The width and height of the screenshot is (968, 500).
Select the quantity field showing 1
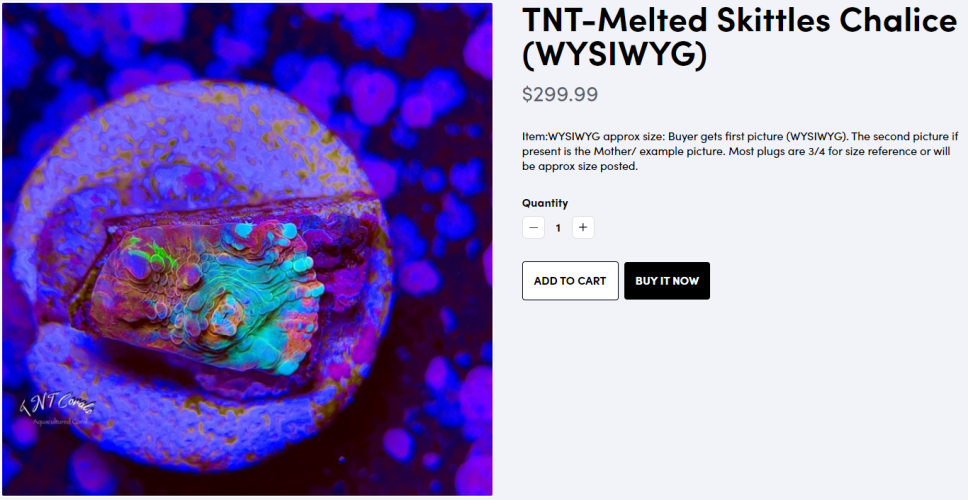558,228
